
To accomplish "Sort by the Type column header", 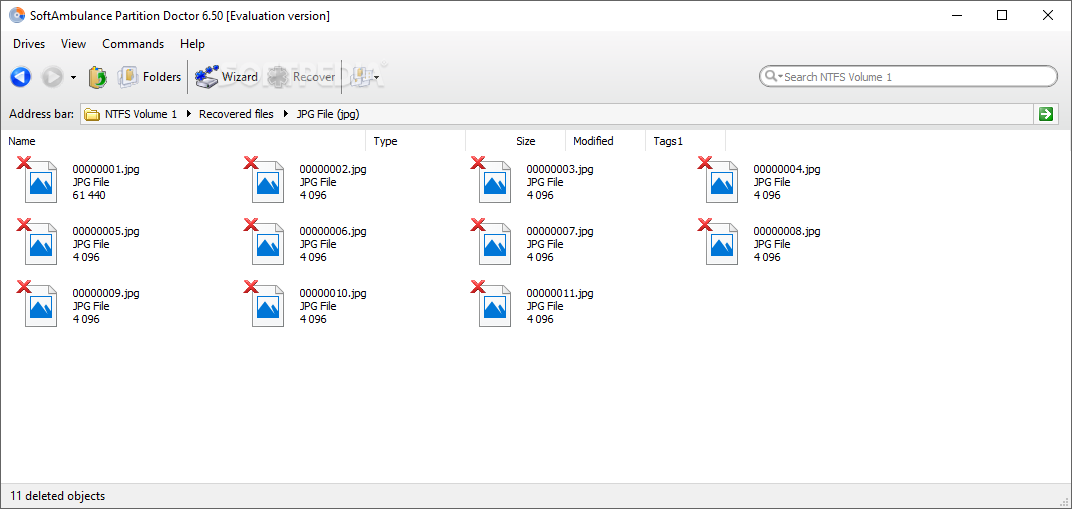I will point(416,141).
